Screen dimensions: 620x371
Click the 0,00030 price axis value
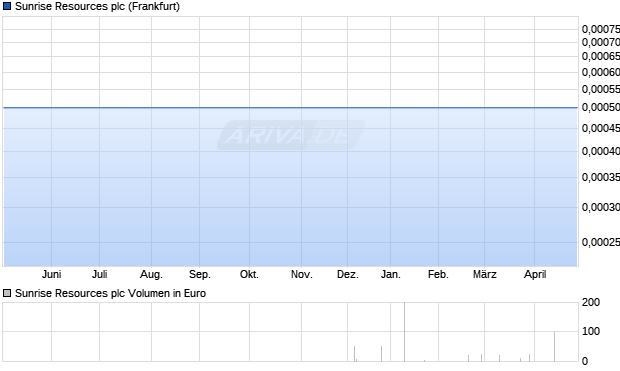(601, 207)
